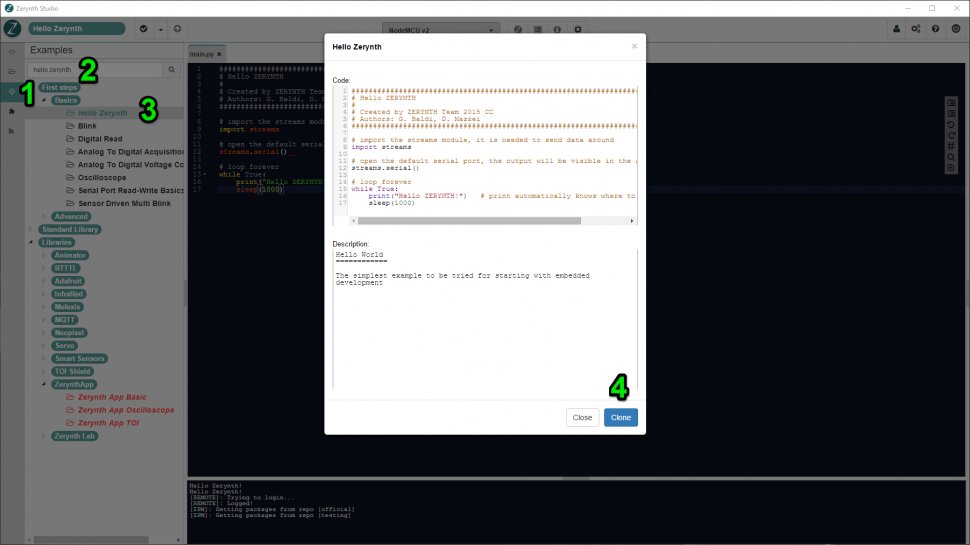
Task: Click the examples search input field
Action: click(x=95, y=70)
